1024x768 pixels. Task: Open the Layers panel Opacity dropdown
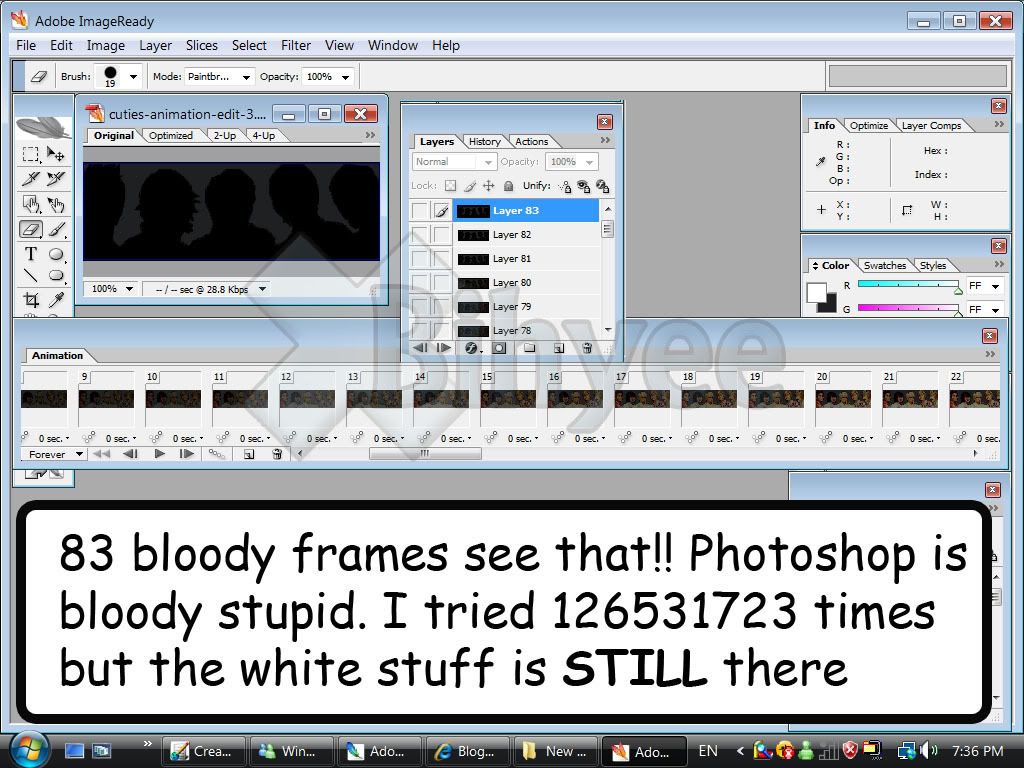coord(590,161)
